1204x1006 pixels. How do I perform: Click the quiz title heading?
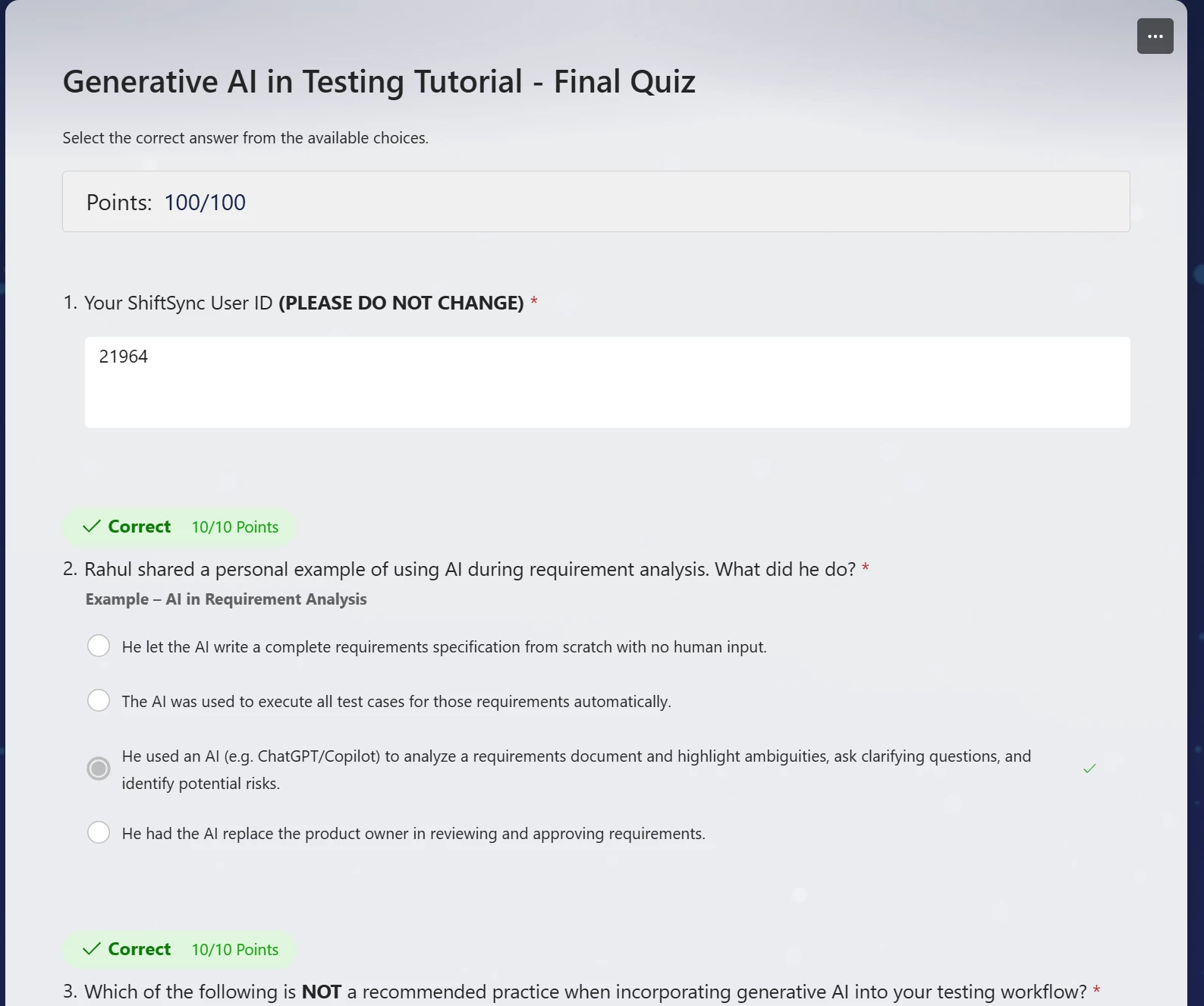[x=379, y=82]
